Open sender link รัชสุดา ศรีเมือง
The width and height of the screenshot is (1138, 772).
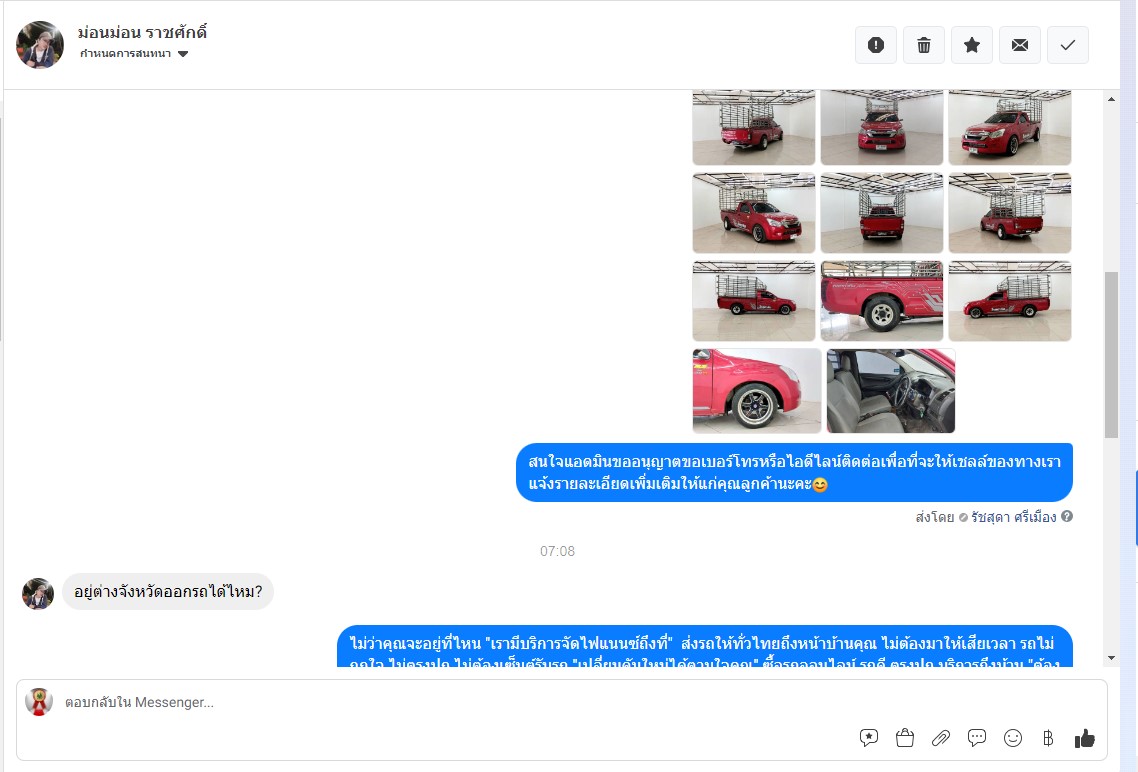tap(1013, 517)
